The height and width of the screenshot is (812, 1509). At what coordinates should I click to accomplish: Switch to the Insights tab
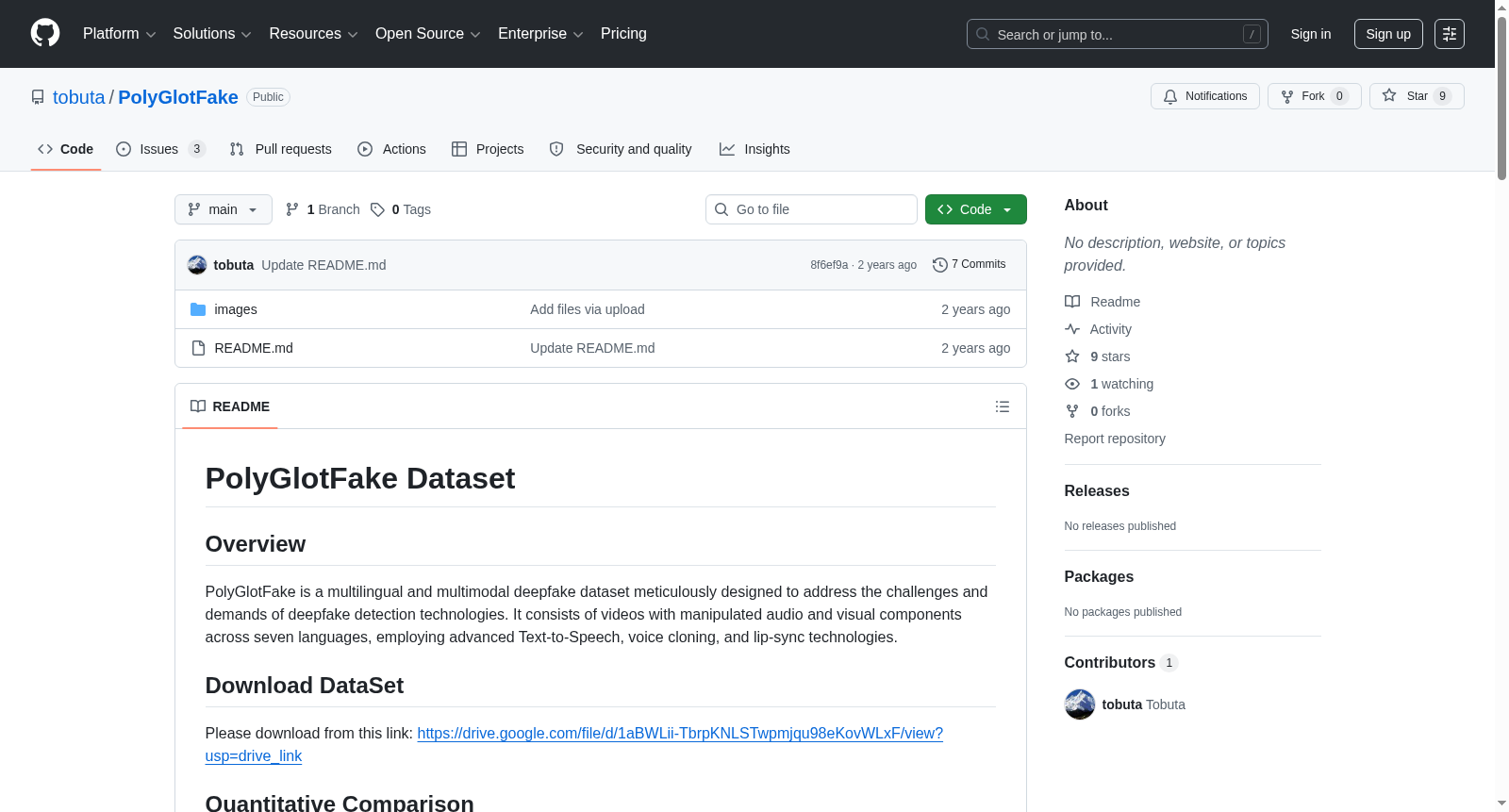click(x=754, y=149)
